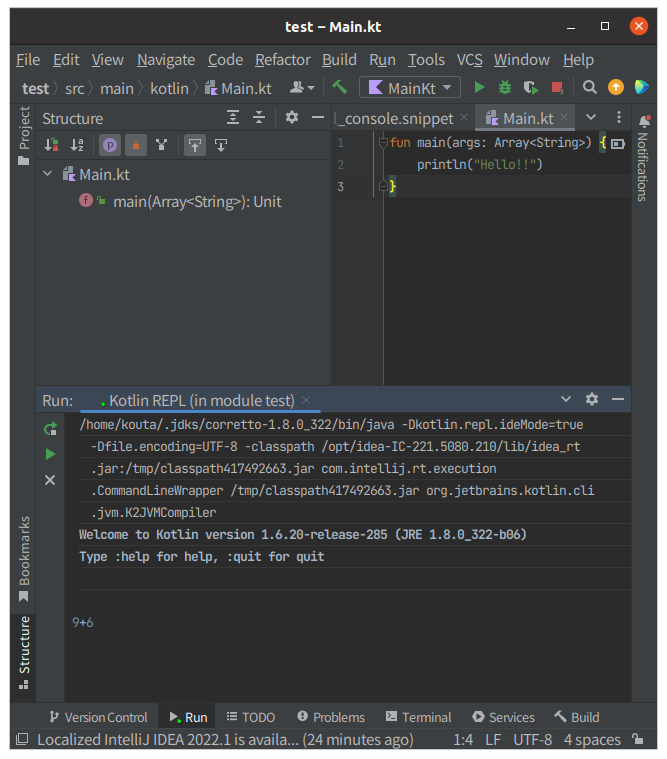This screenshot has width=667, height=759.
Task: Execute REPL command with green play icon
Action: point(50,454)
